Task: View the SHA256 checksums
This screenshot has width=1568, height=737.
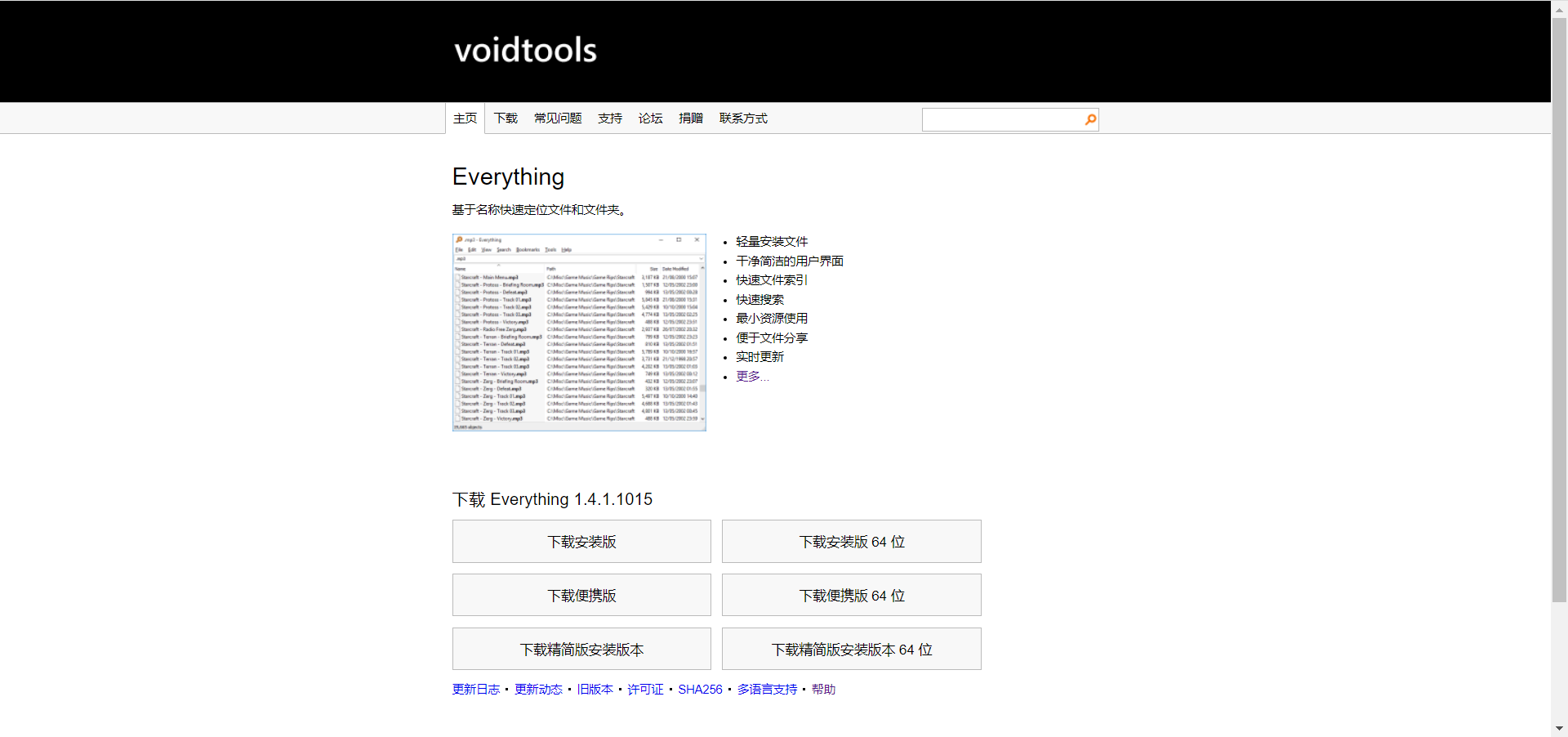Action: pos(700,689)
